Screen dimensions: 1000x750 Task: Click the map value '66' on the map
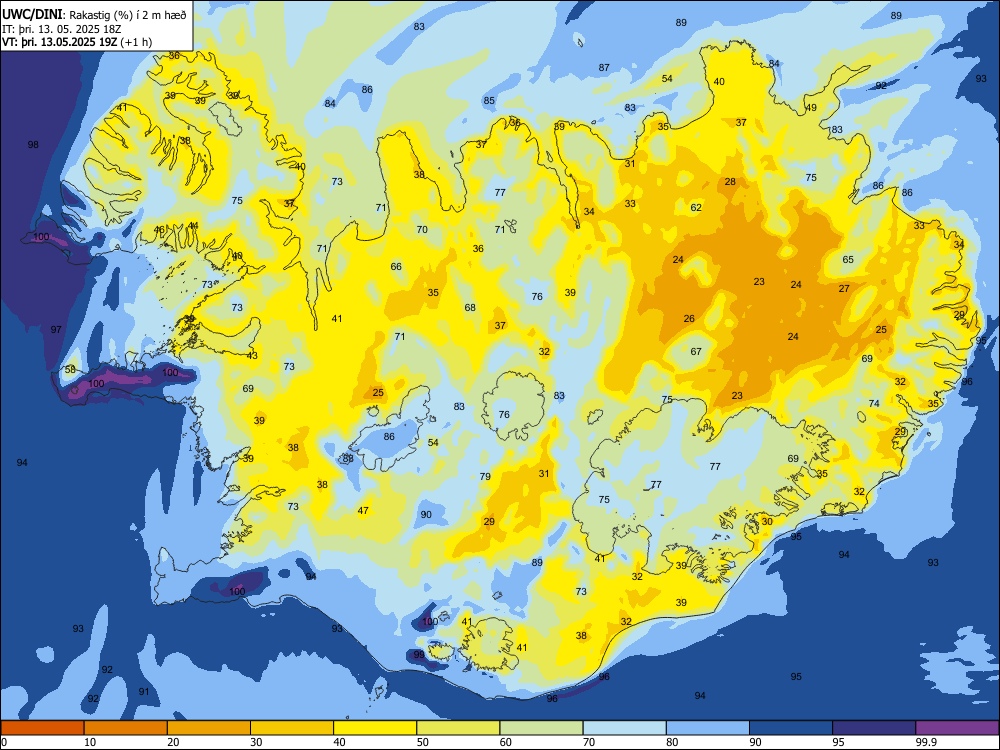click(x=397, y=267)
